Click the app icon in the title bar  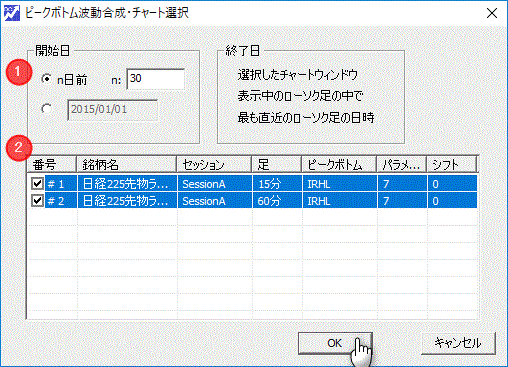pos(11,13)
